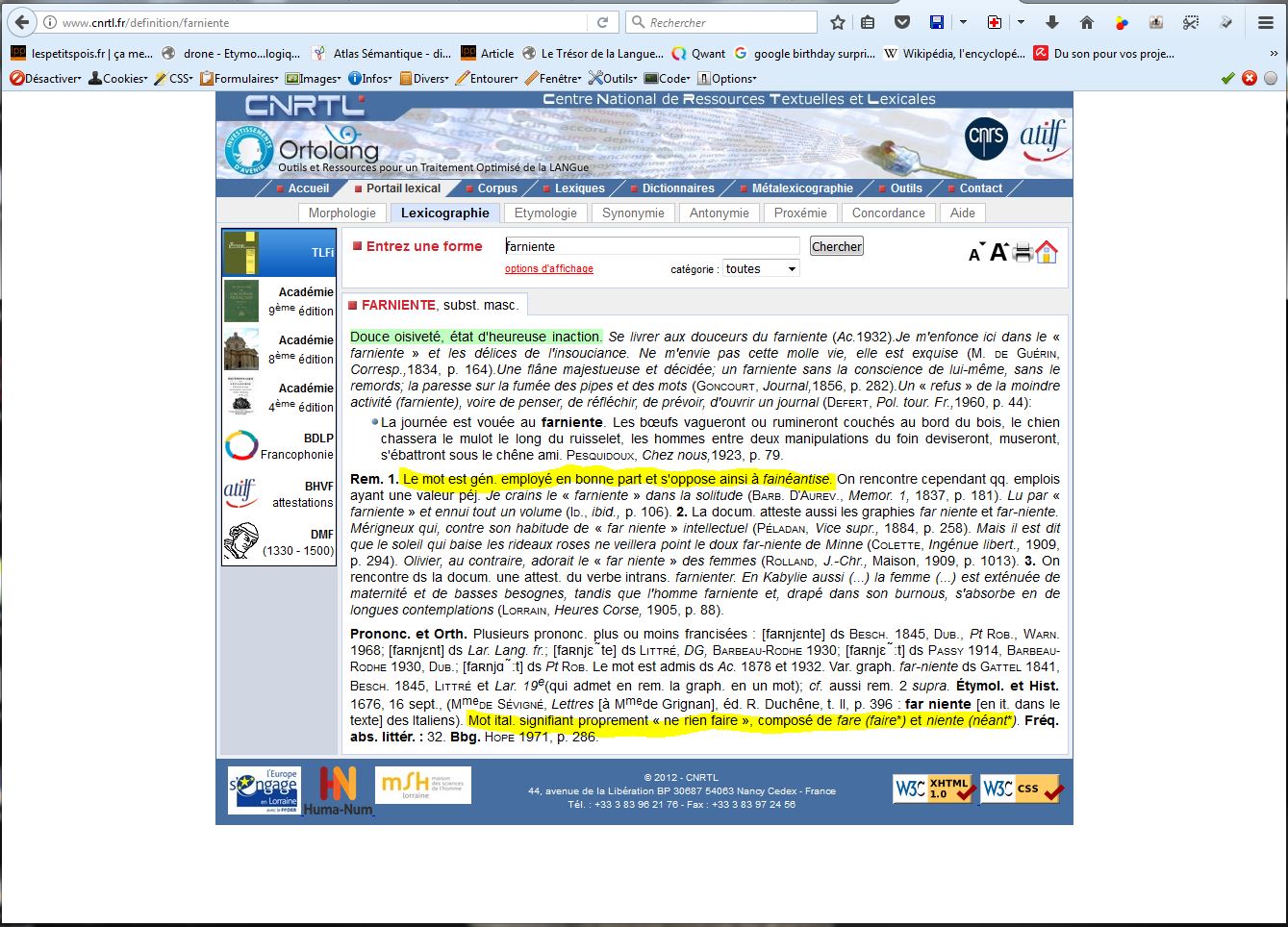Click the Entrez une forme text field
Viewport: 1288px width, 927px height.
pos(652,246)
